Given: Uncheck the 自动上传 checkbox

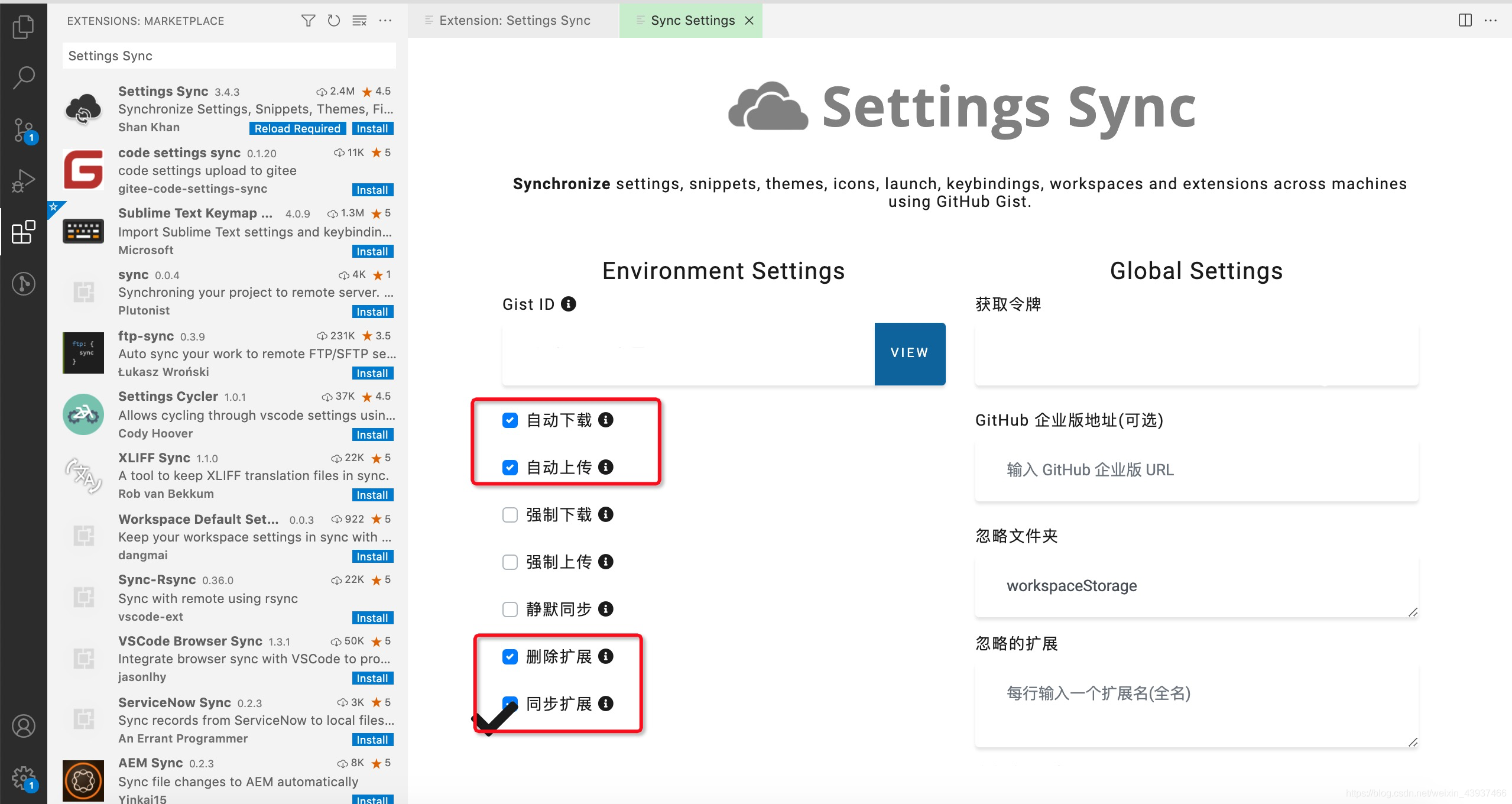Looking at the screenshot, I should [x=510, y=468].
